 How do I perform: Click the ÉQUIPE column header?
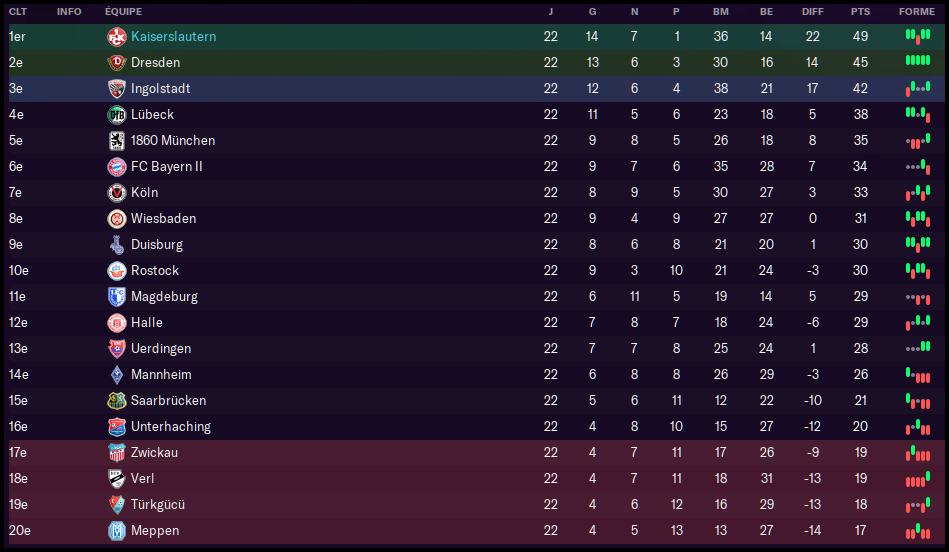pos(123,11)
